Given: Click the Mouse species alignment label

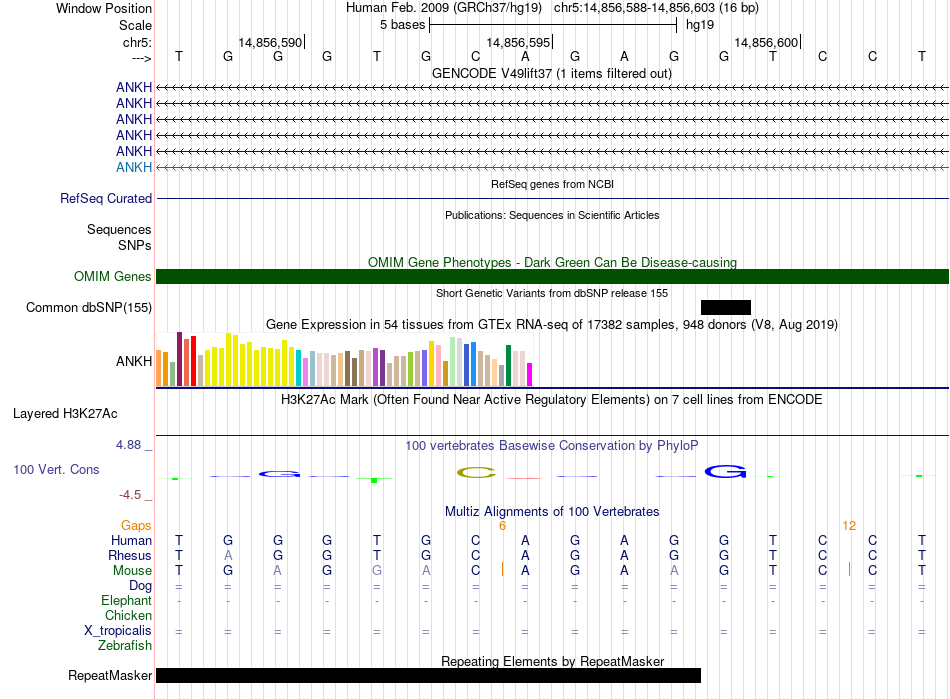Looking at the screenshot, I should (132, 570).
